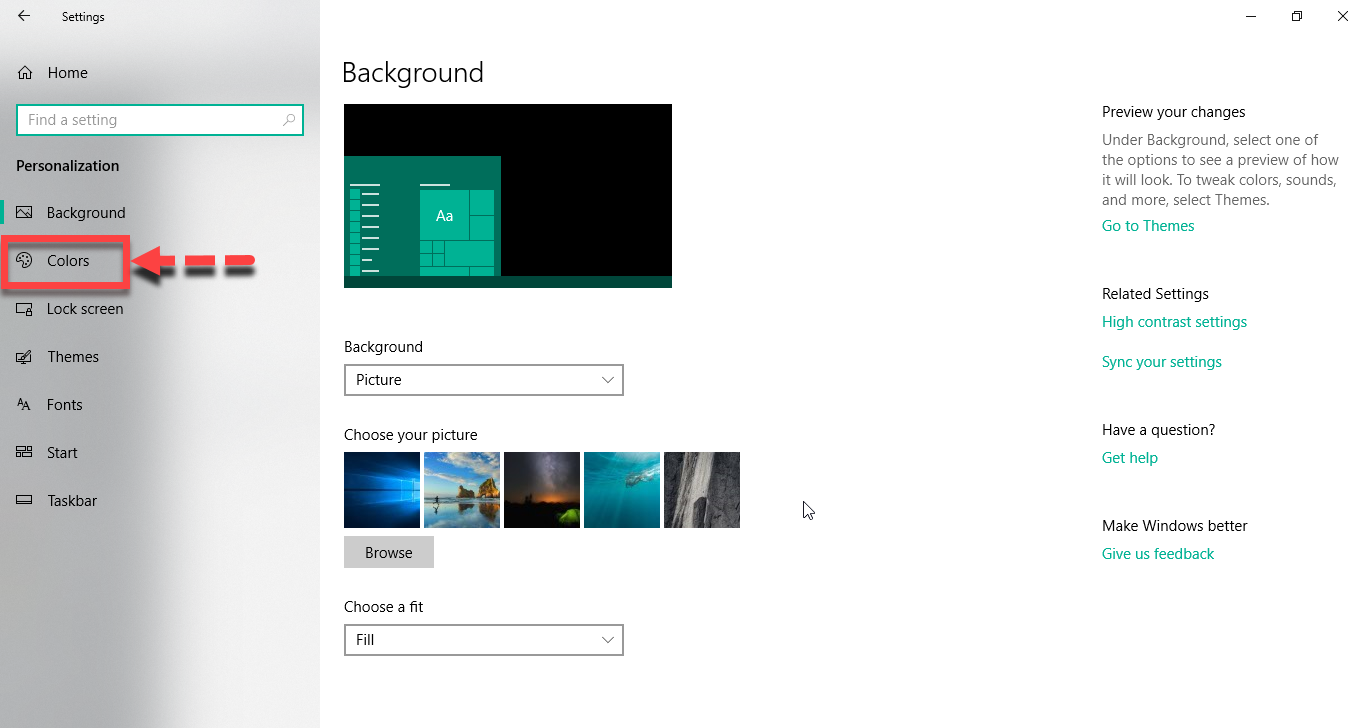Select the Background menu item in sidebar

(85, 213)
